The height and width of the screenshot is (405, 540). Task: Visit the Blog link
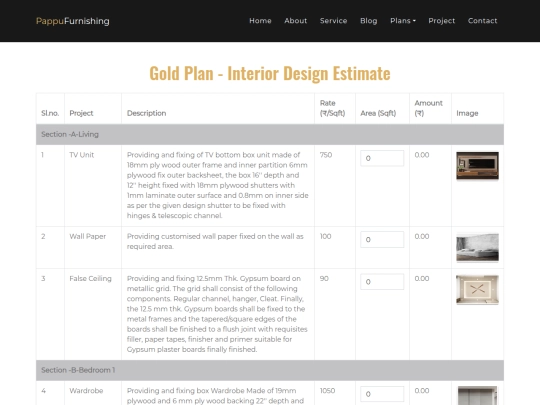[x=368, y=21]
